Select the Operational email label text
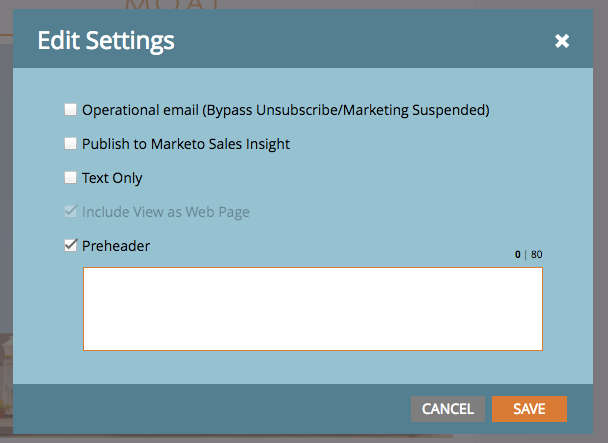The image size is (608, 443). (x=286, y=110)
